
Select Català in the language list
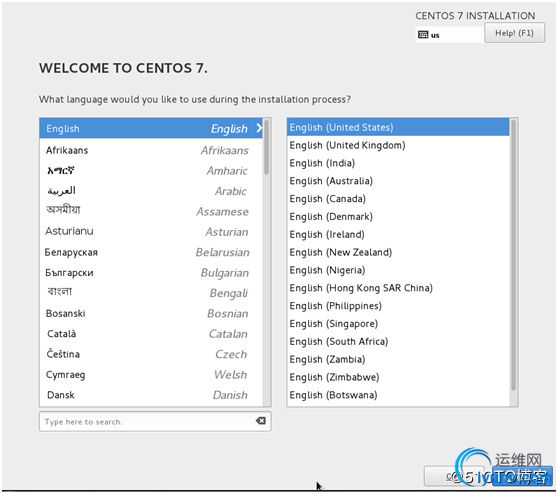(x=151, y=334)
